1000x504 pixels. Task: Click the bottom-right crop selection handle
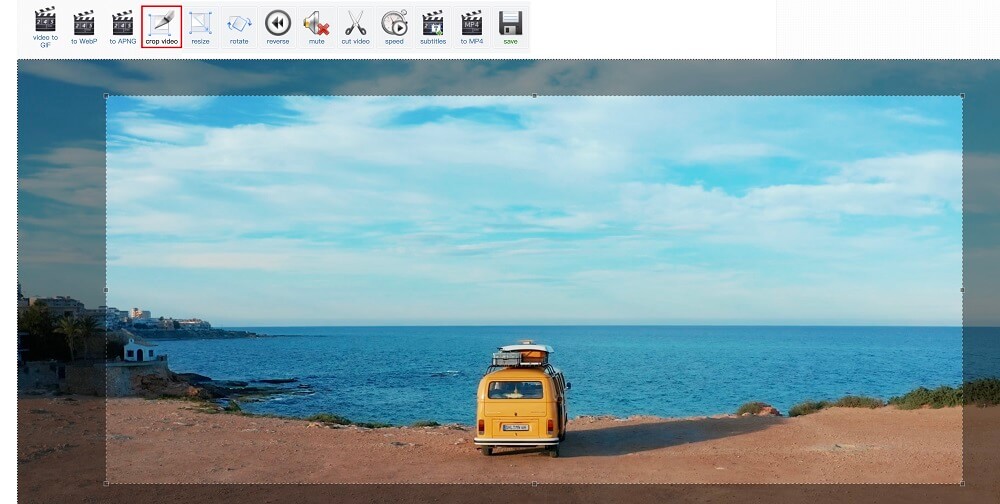(962, 484)
